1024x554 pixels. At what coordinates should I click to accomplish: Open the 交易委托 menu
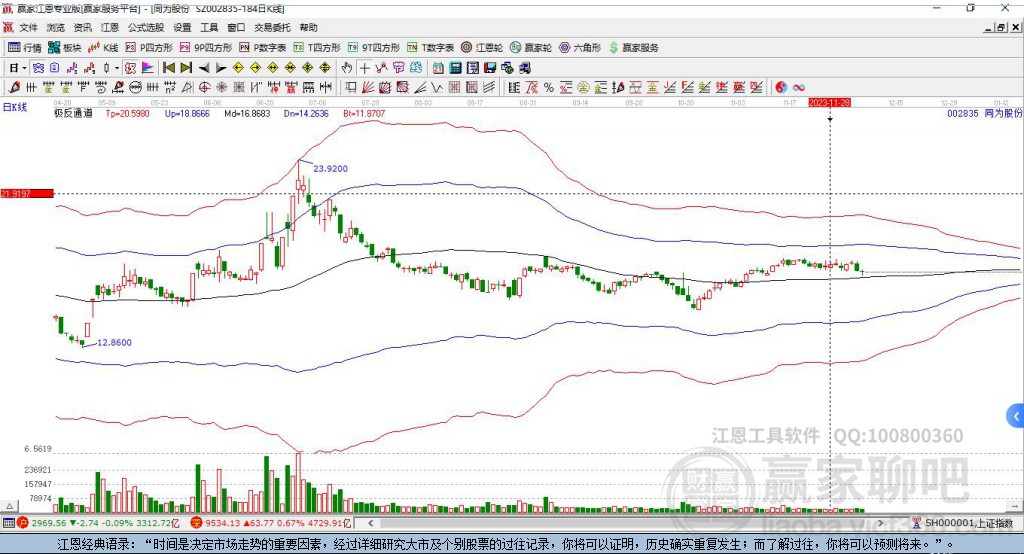(272, 27)
